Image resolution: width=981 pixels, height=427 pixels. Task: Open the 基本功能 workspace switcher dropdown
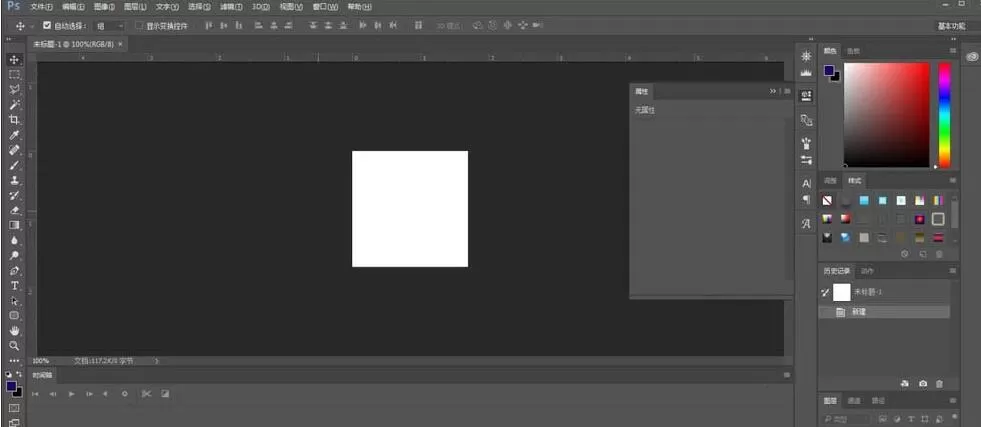click(x=951, y=26)
